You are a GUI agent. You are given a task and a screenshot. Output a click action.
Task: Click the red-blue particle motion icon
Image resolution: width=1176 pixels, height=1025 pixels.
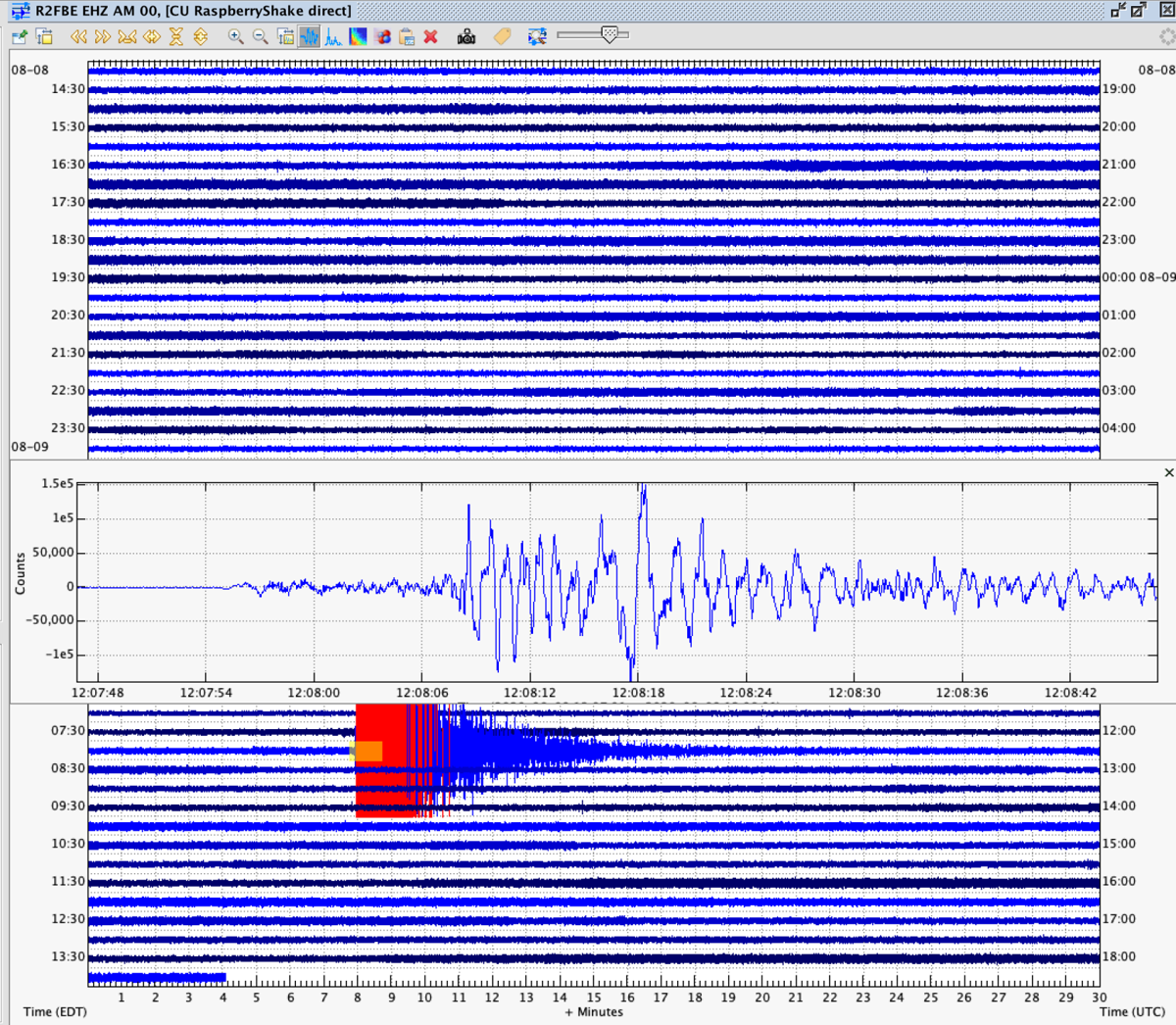pyautogui.click(x=382, y=36)
